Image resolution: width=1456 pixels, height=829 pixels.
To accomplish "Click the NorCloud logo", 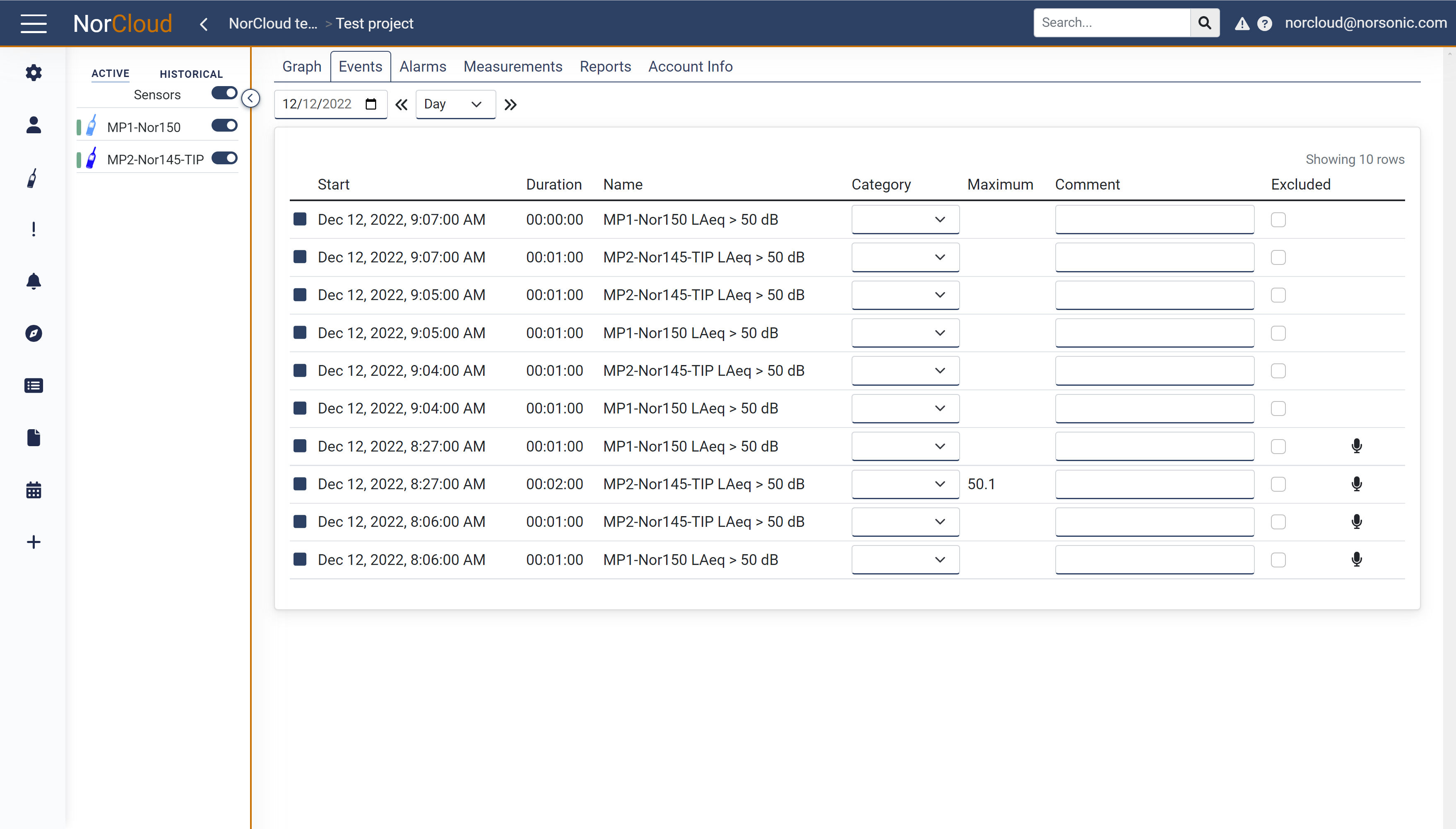I will click(x=123, y=23).
